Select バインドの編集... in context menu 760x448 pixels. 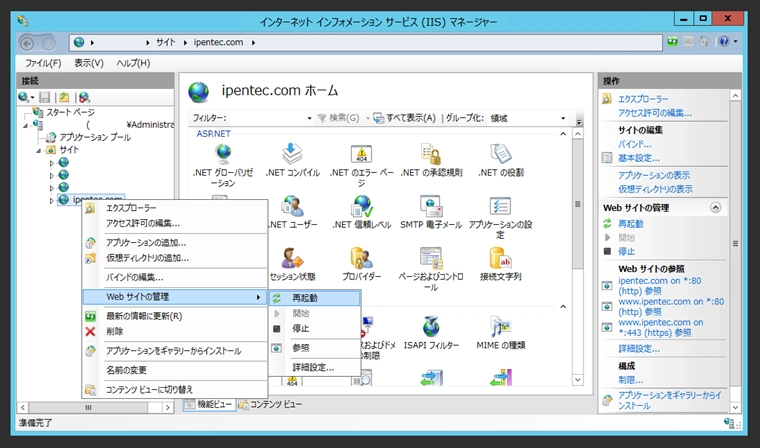pos(175,278)
